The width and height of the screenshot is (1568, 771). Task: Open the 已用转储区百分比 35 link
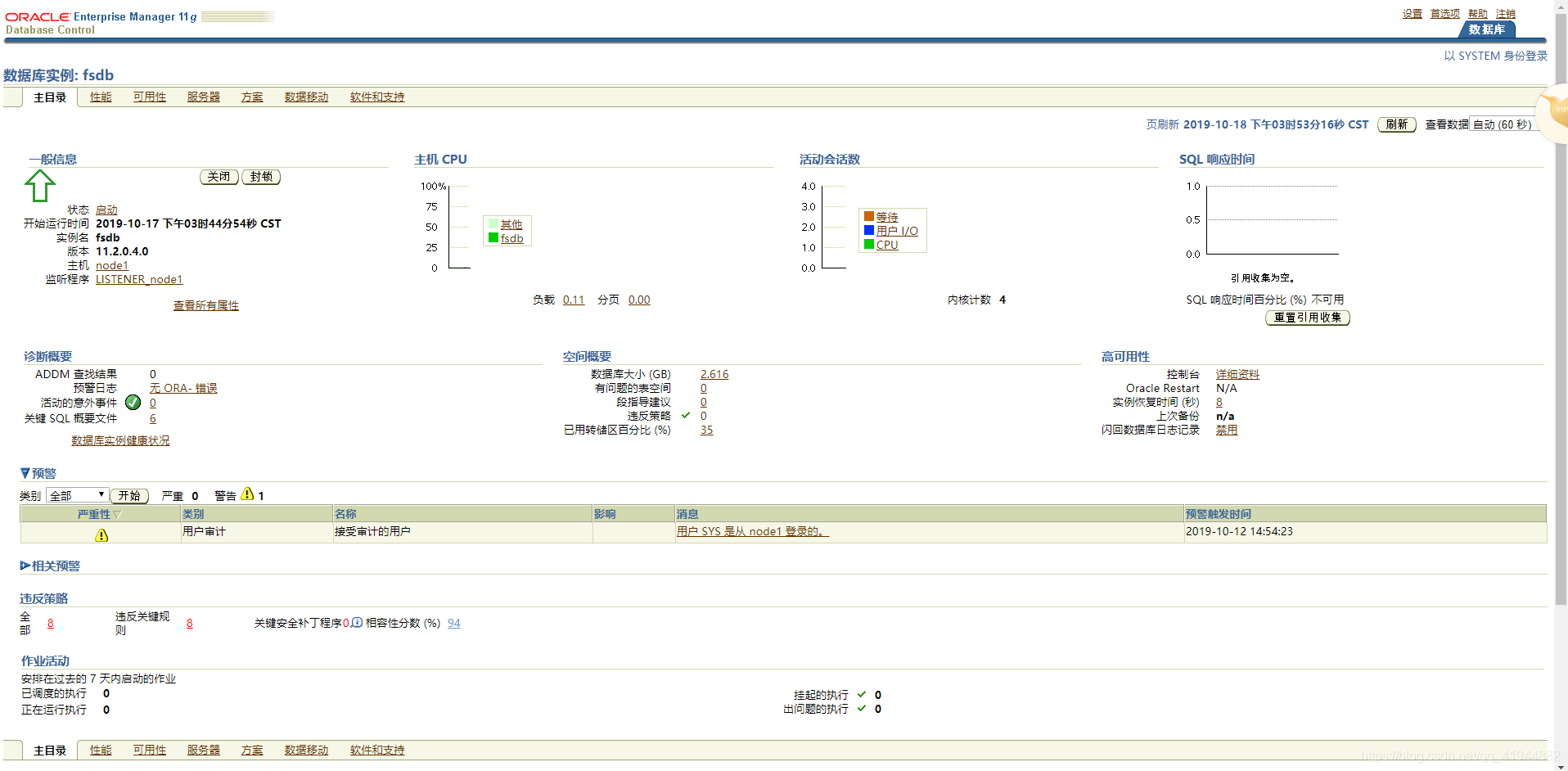tap(707, 430)
